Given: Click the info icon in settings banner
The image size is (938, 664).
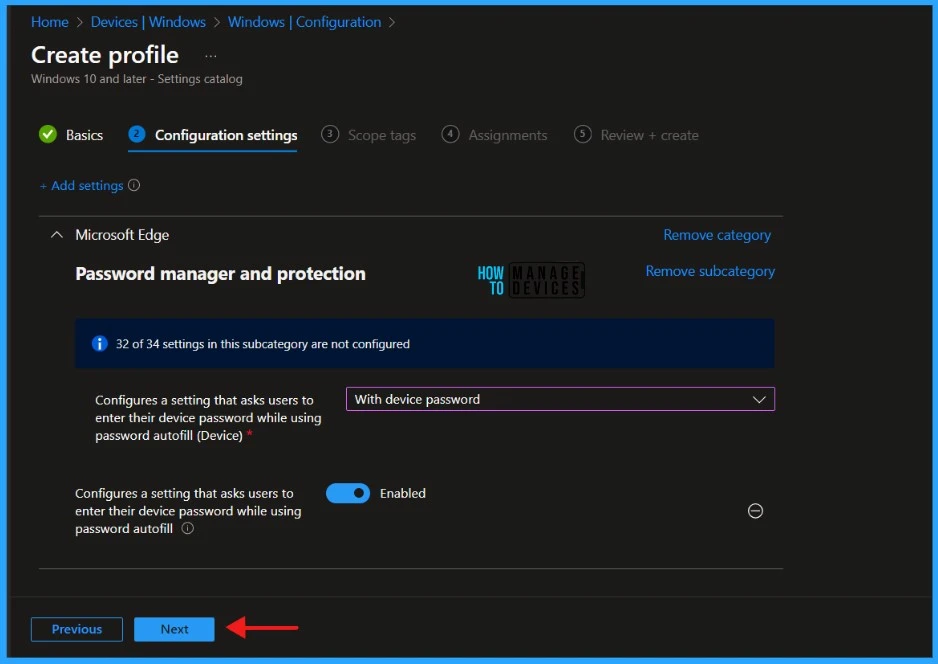Looking at the screenshot, I should (99, 343).
